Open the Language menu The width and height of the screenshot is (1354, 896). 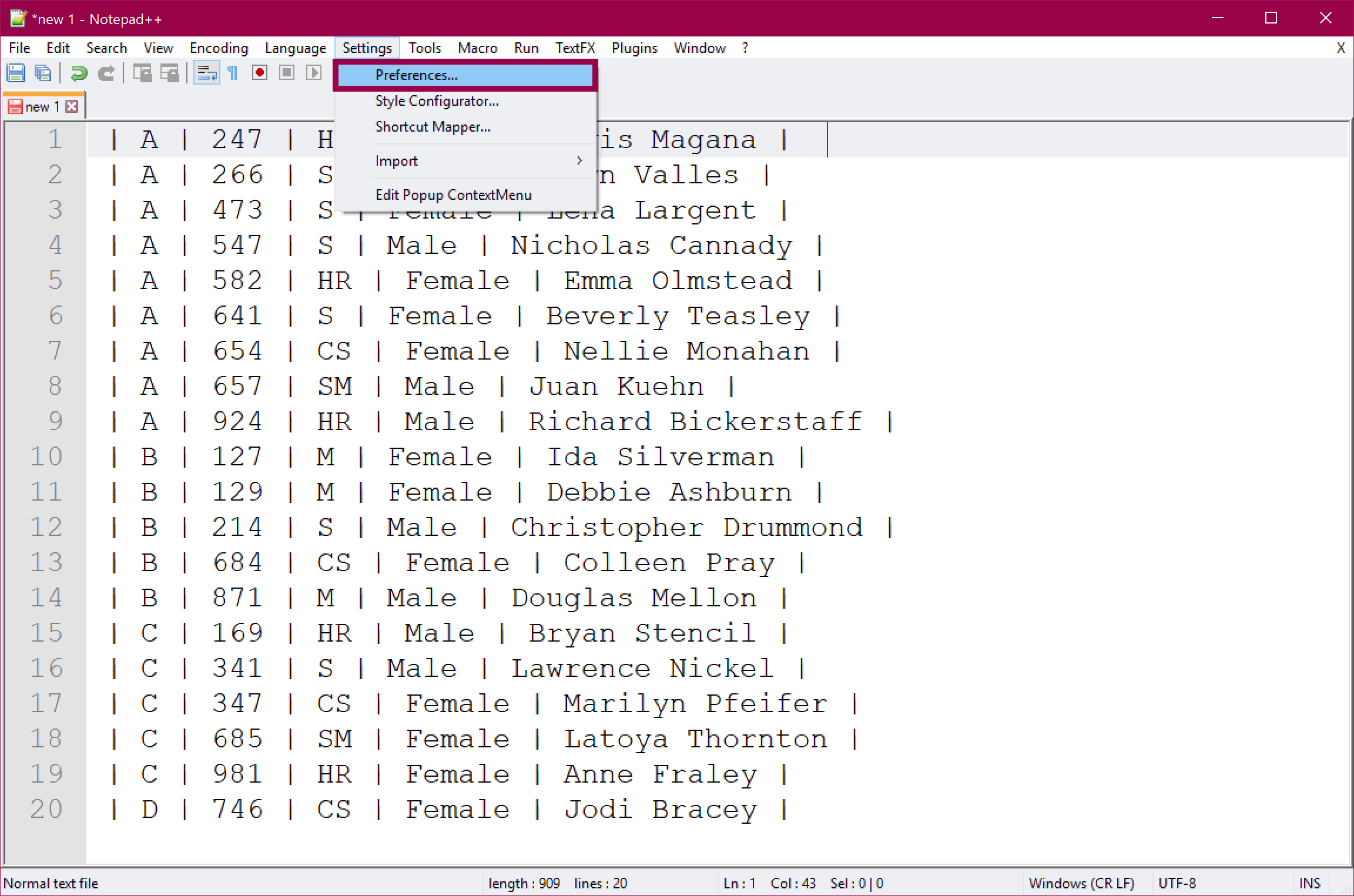click(295, 48)
